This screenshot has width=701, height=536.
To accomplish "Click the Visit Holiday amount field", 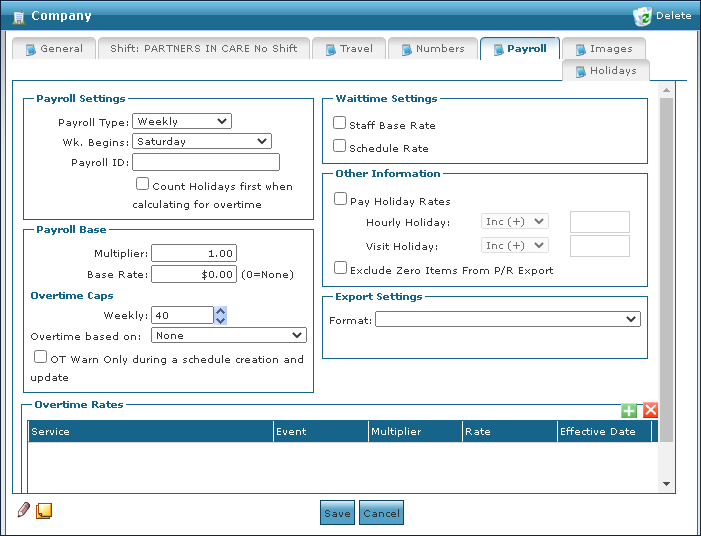I will (600, 246).
